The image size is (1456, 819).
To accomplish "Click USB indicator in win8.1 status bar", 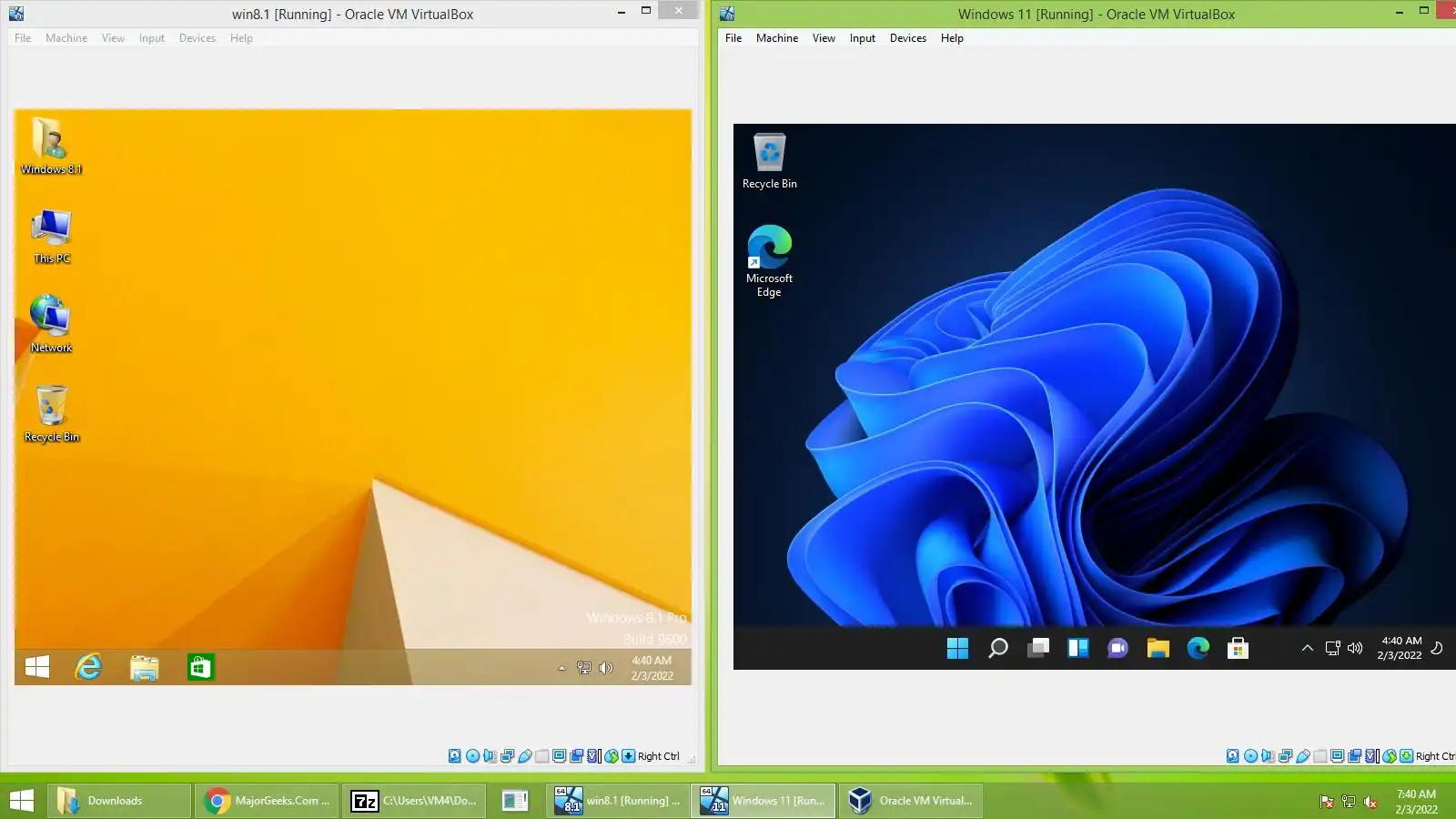I will (x=524, y=756).
